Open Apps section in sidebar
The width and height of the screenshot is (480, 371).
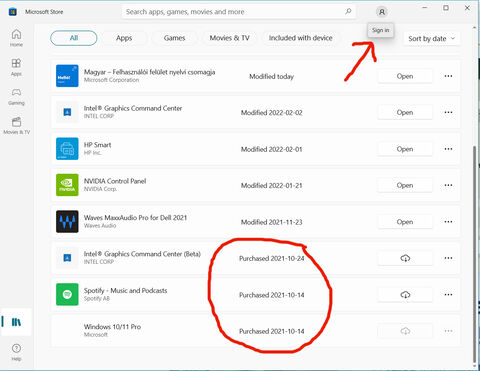16,67
